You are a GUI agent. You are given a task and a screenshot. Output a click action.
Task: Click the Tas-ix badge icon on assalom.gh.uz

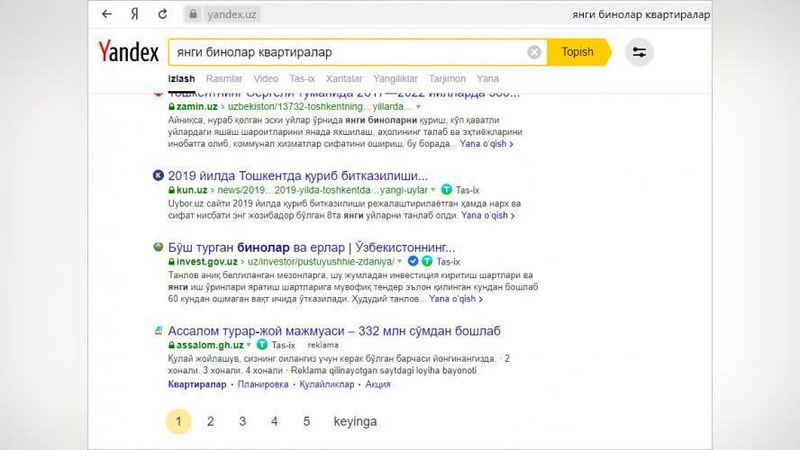coord(262,345)
